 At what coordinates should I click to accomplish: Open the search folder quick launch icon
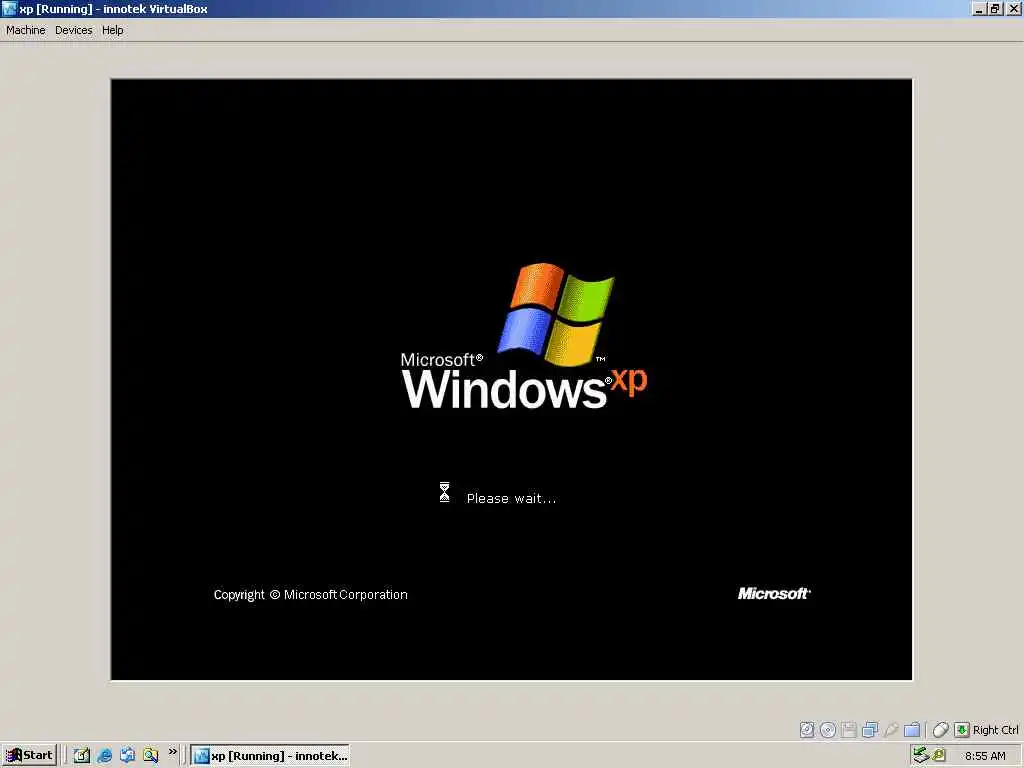pos(151,756)
